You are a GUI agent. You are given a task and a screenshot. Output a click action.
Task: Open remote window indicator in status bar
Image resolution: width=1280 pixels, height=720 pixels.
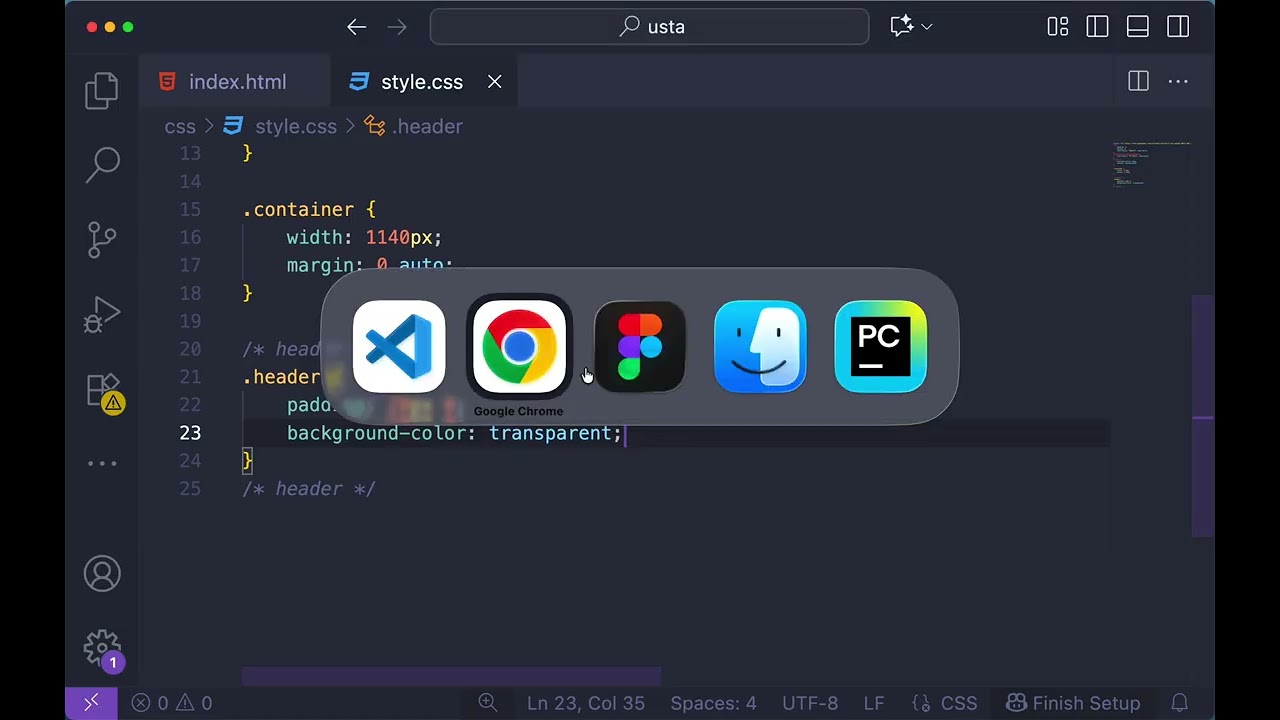[x=91, y=703]
